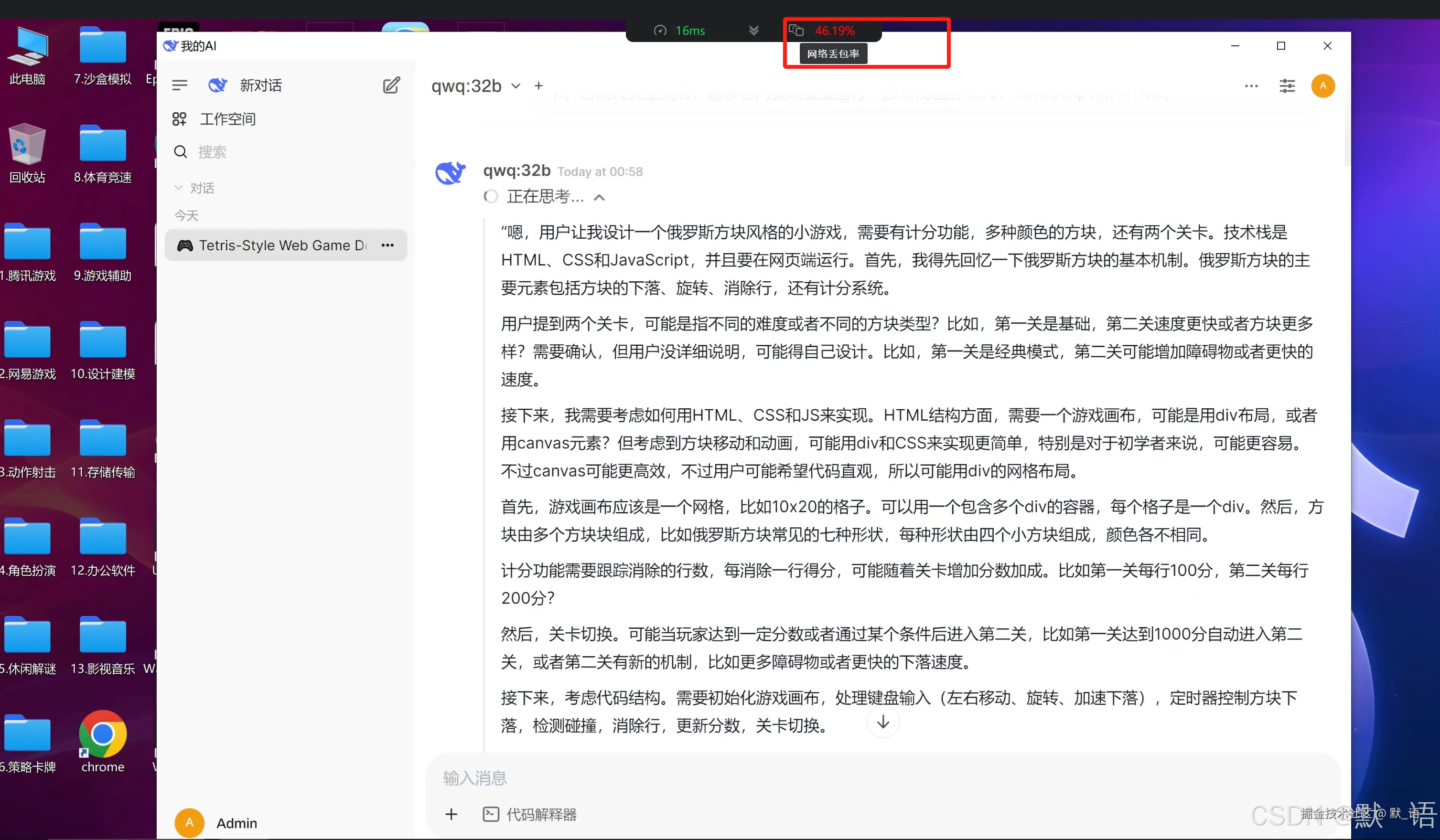Click the orange A avatar icon
This screenshot has height=840, width=1440.
pos(1323,85)
